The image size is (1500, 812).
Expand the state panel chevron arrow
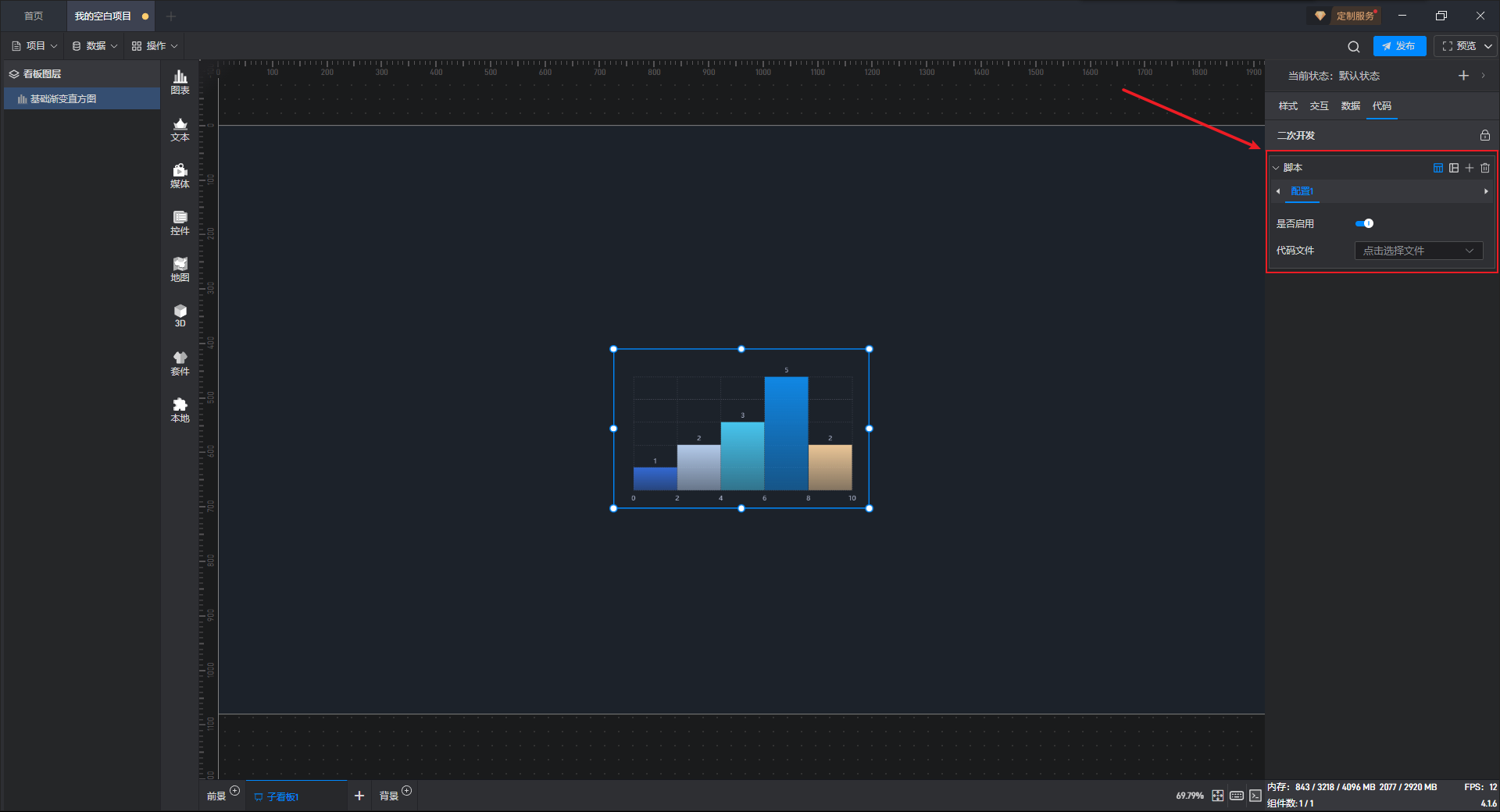coord(1483,76)
